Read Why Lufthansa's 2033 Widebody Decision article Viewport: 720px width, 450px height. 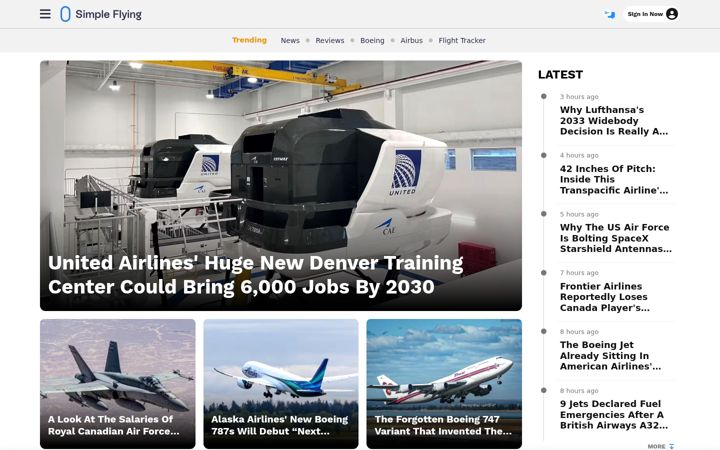tap(614, 120)
